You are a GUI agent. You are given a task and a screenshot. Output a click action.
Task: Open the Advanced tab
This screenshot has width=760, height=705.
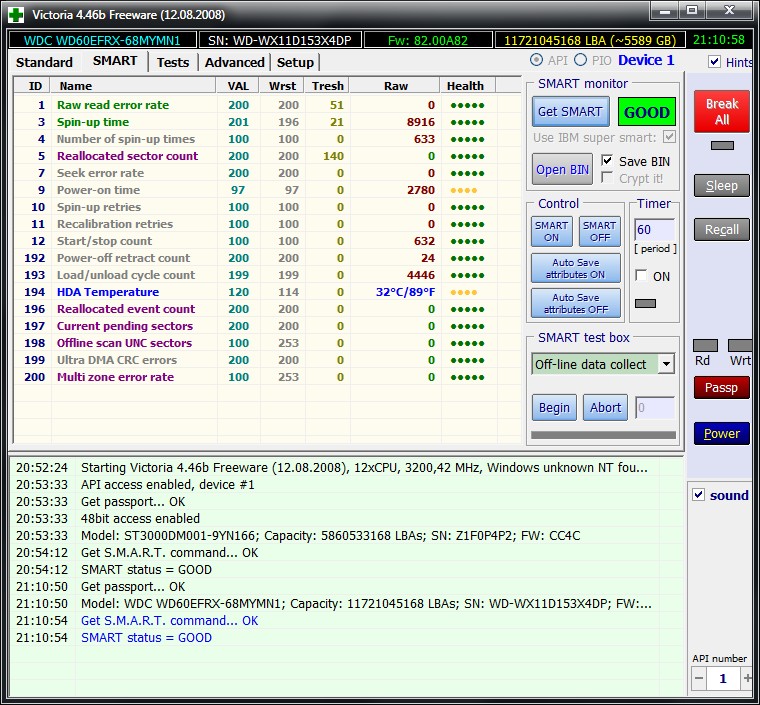point(234,62)
